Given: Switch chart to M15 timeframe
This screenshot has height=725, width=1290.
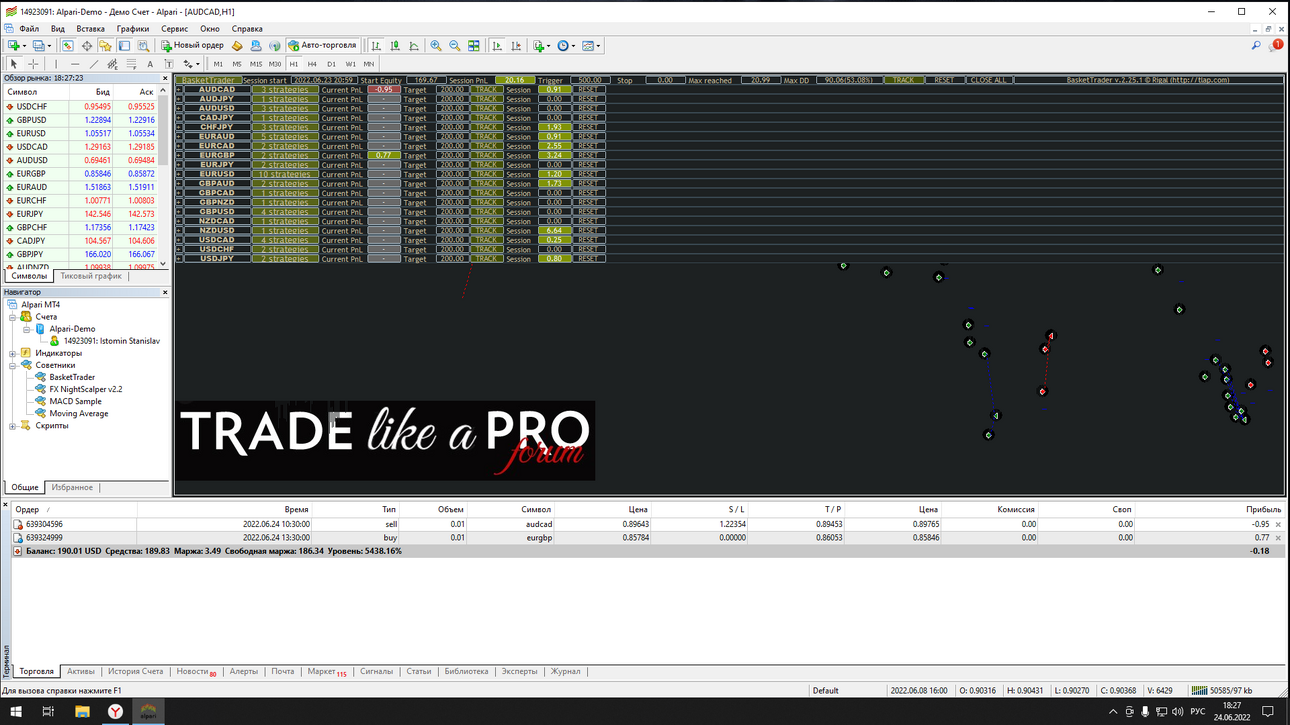Looking at the screenshot, I should tap(256, 64).
